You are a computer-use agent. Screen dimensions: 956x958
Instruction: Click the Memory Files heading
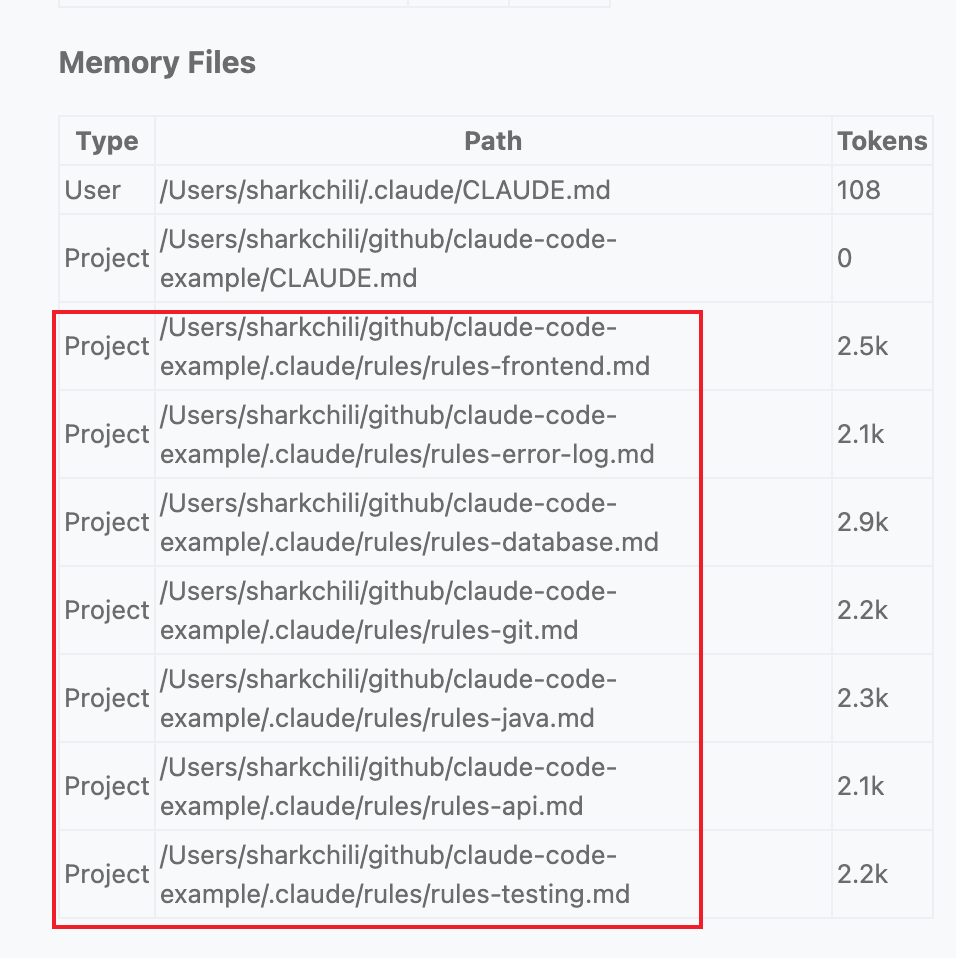[157, 63]
